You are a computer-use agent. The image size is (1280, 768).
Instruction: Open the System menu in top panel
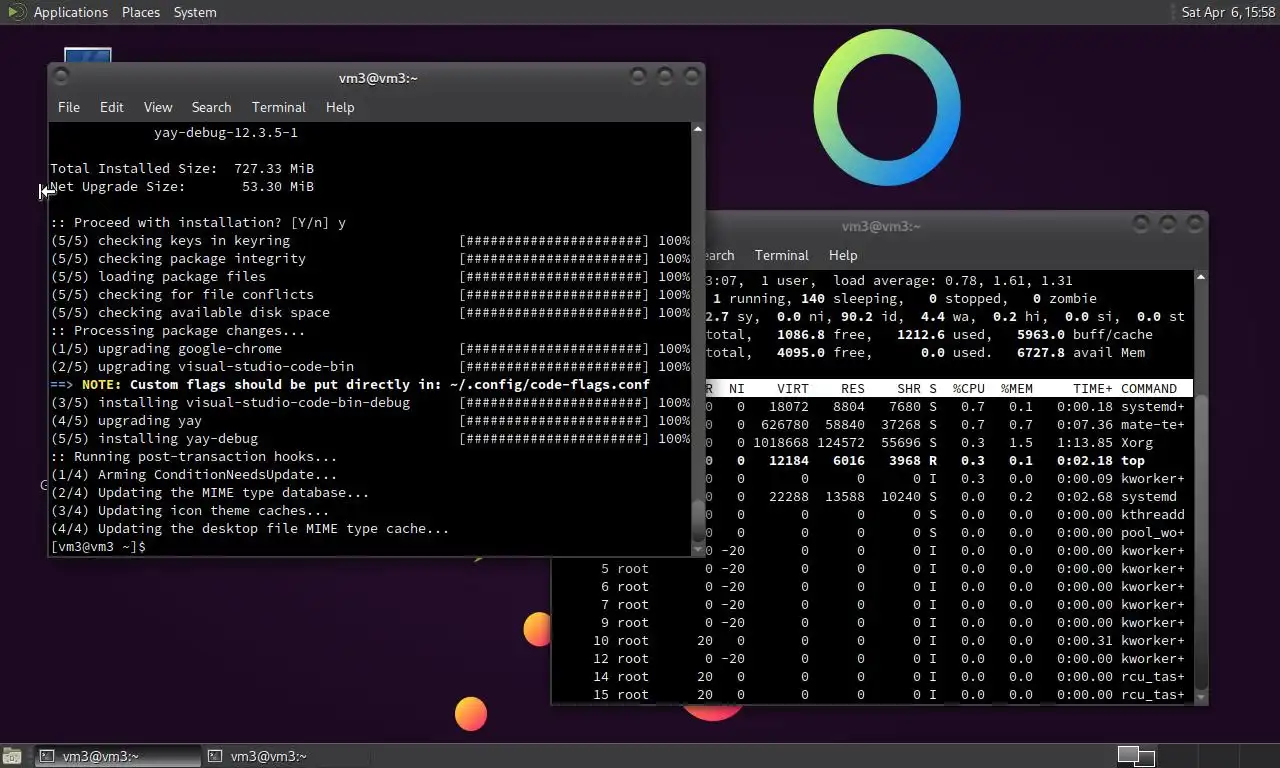pyautogui.click(x=195, y=12)
